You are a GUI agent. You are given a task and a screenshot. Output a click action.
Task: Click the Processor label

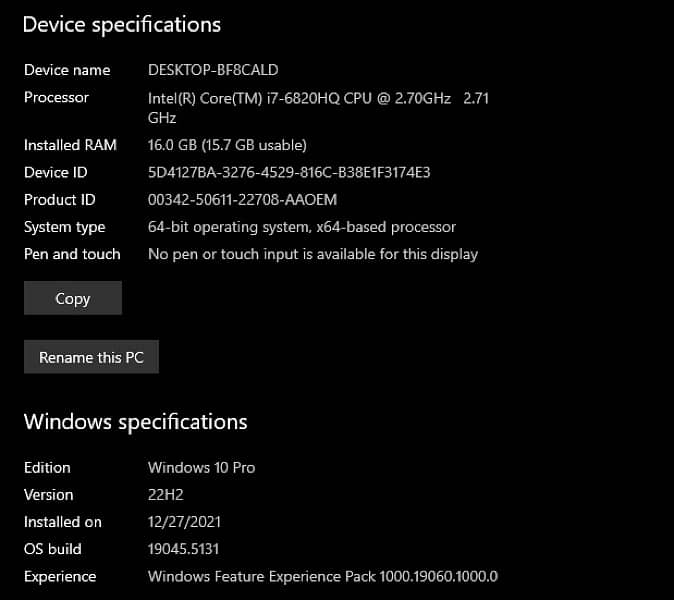tap(56, 97)
